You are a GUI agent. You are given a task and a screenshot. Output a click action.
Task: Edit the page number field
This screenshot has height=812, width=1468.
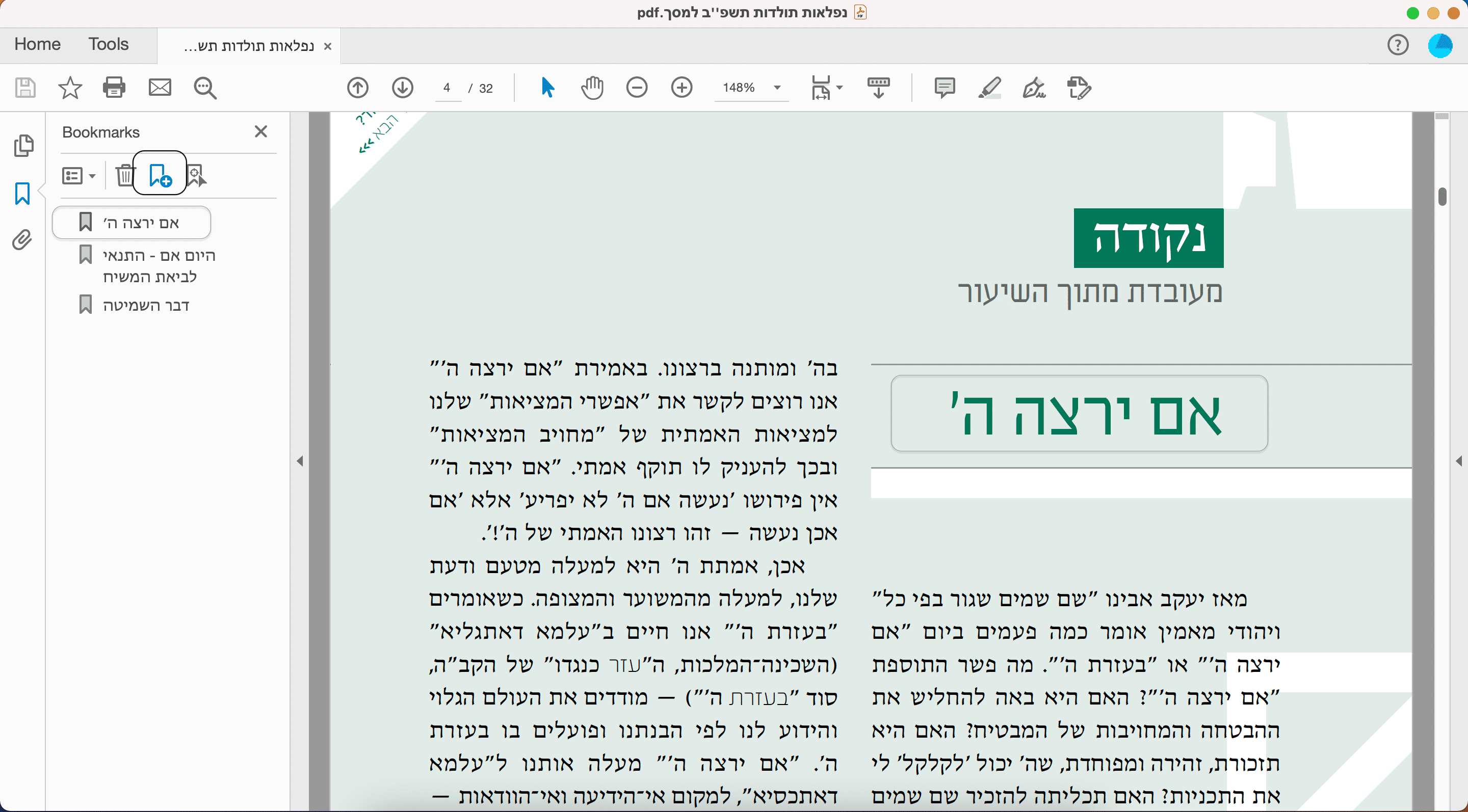(x=448, y=88)
